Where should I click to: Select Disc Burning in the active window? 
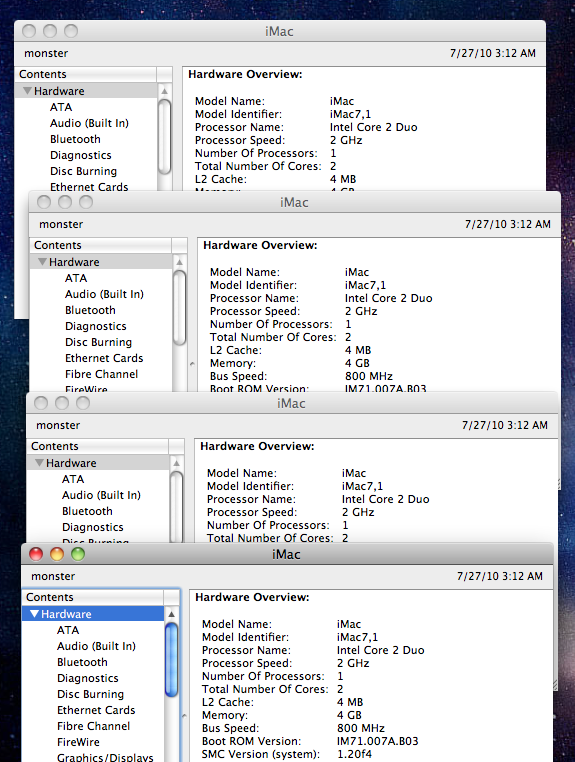[x=90, y=694]
